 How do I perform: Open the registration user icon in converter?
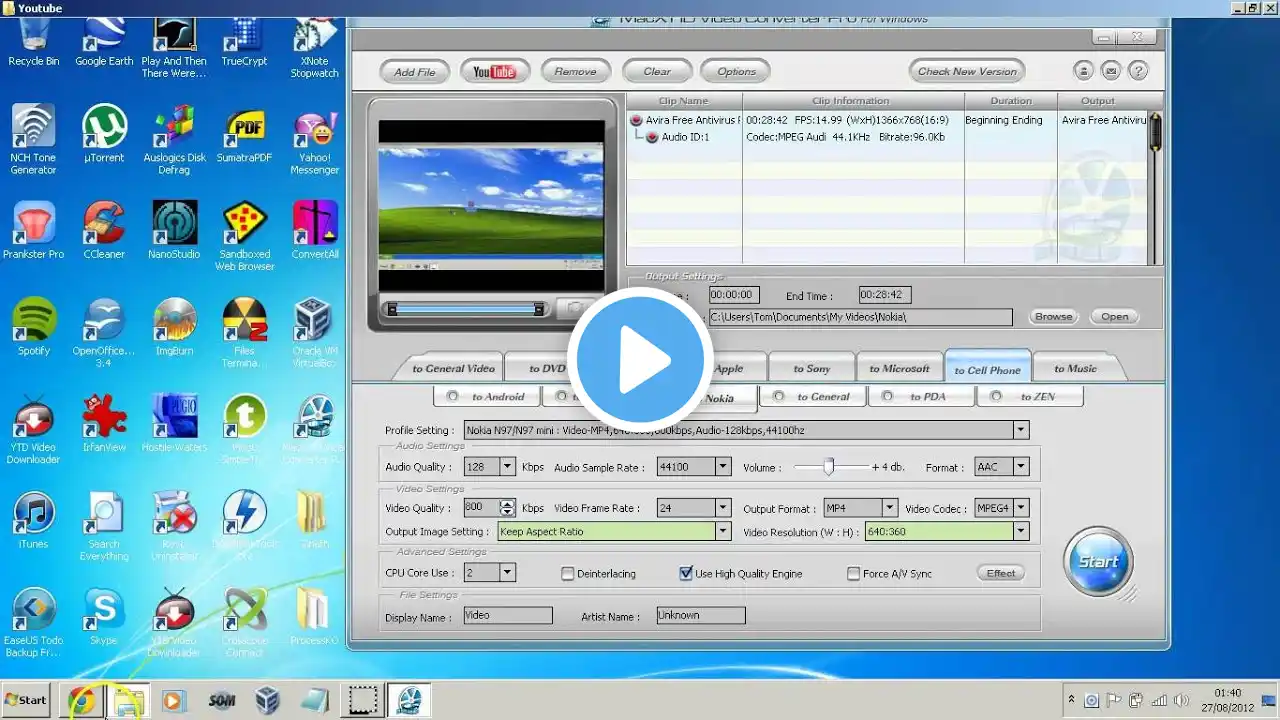[1083, 71]
